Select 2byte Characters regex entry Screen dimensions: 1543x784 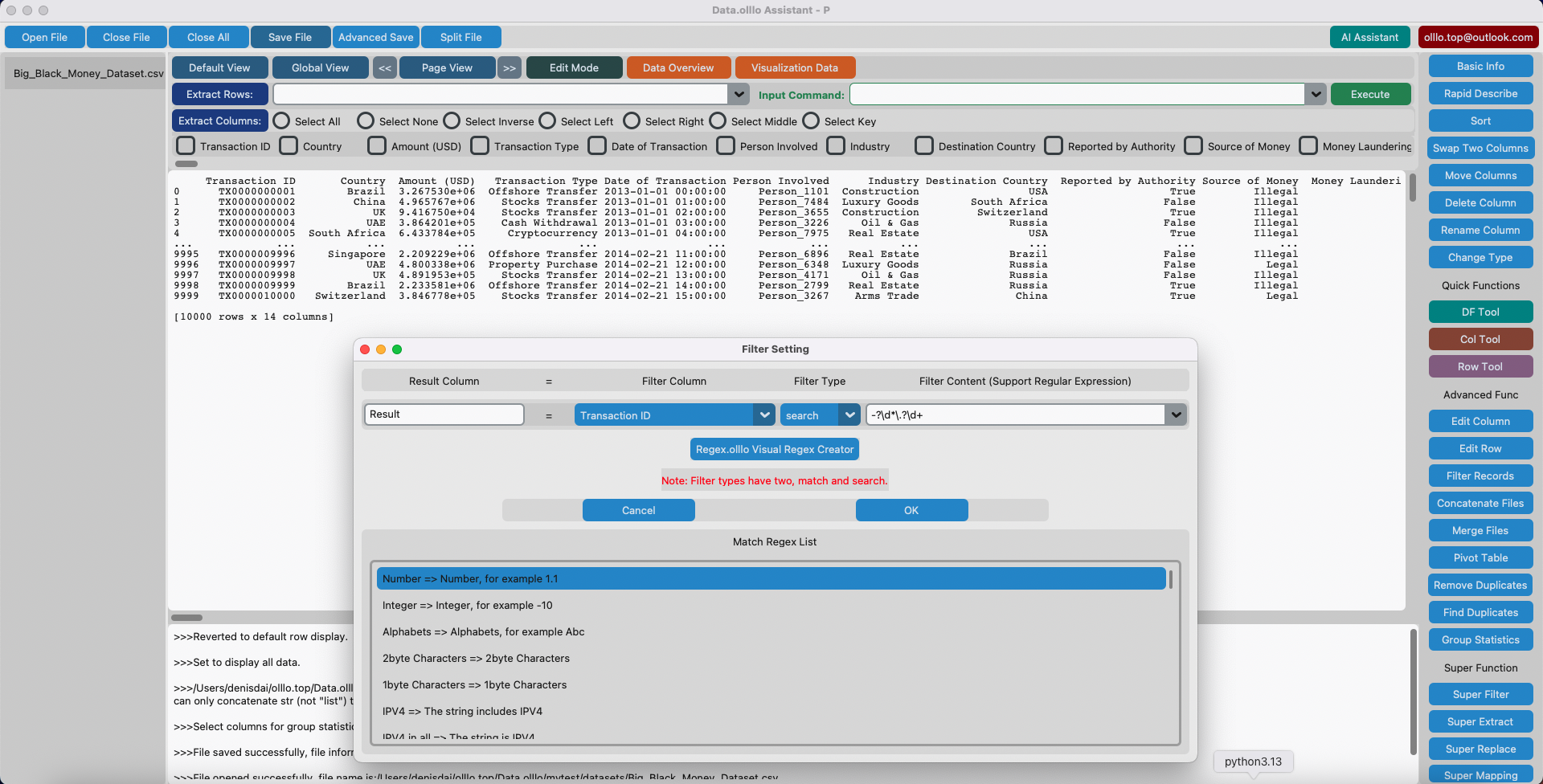771,659
